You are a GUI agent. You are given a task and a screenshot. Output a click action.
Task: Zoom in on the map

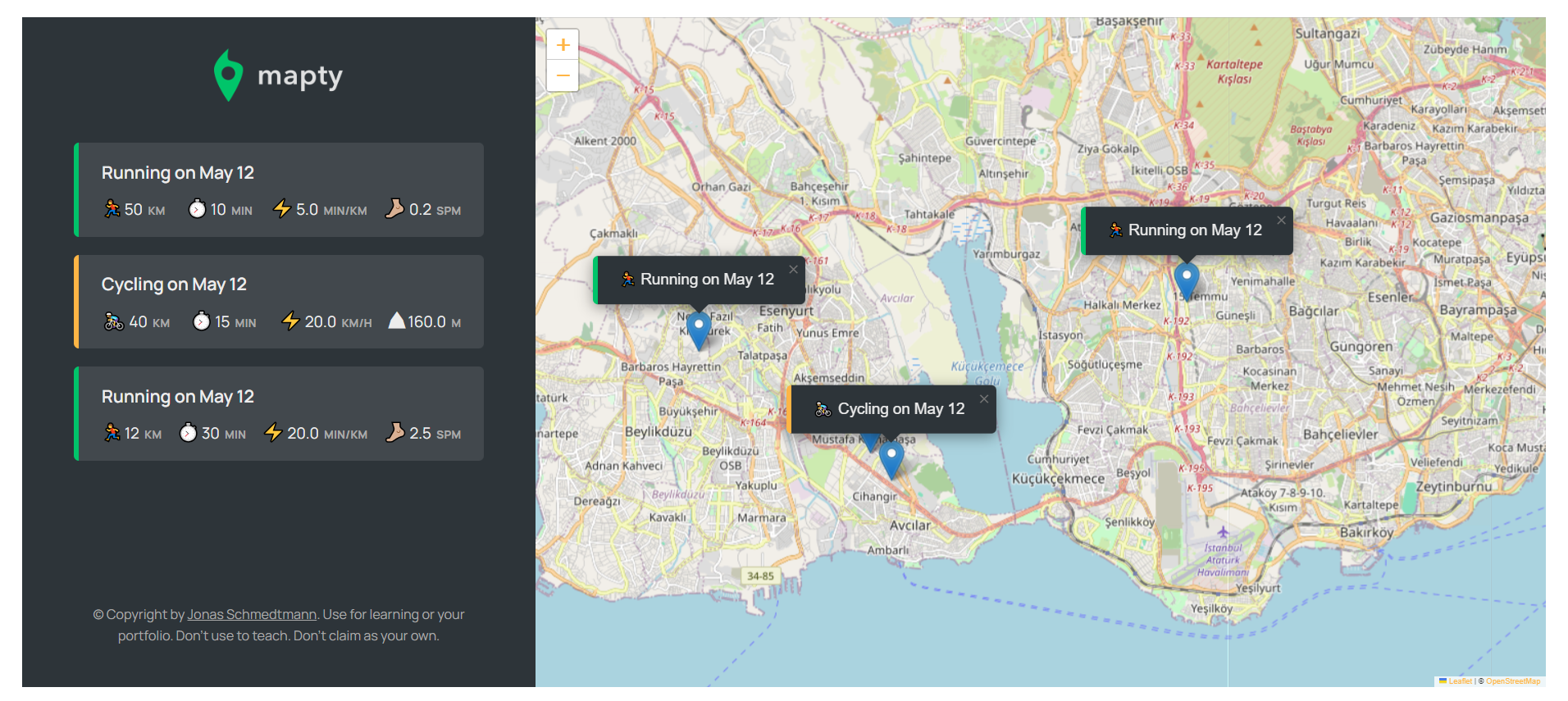pos(563,45)
